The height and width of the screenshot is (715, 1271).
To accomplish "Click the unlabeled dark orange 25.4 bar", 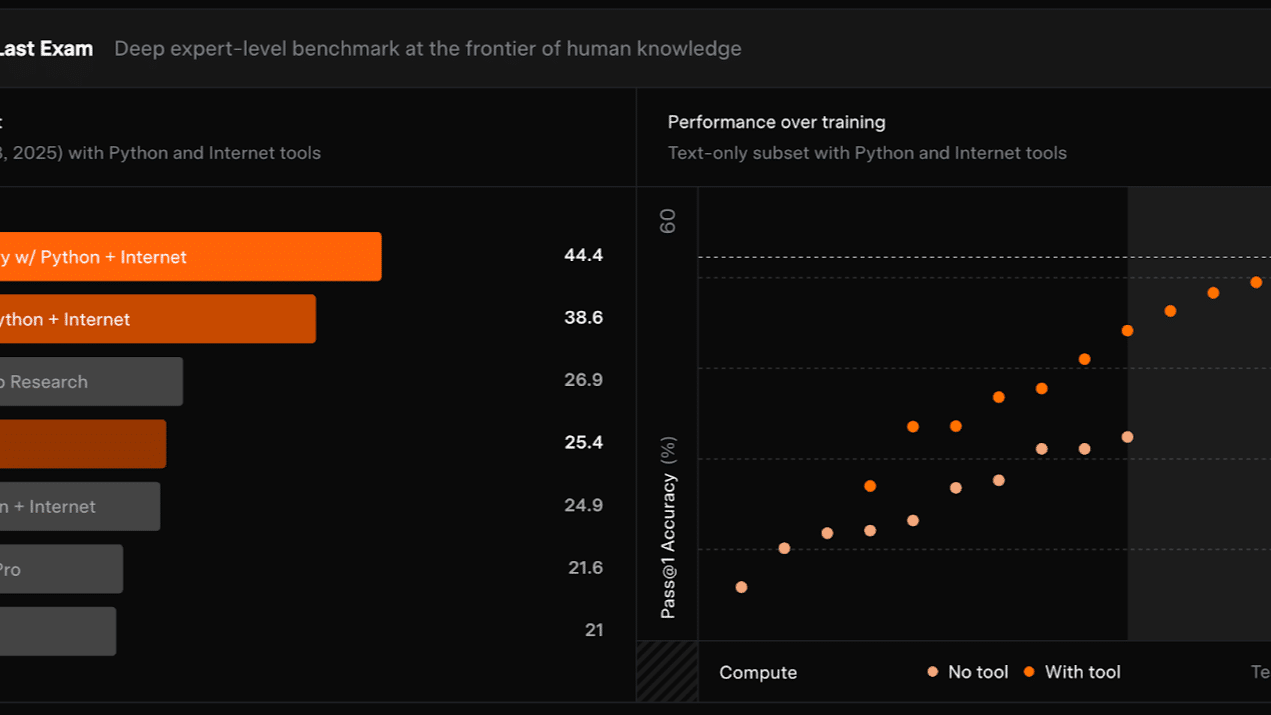I will pyautogui.click(x=82, y=444).
